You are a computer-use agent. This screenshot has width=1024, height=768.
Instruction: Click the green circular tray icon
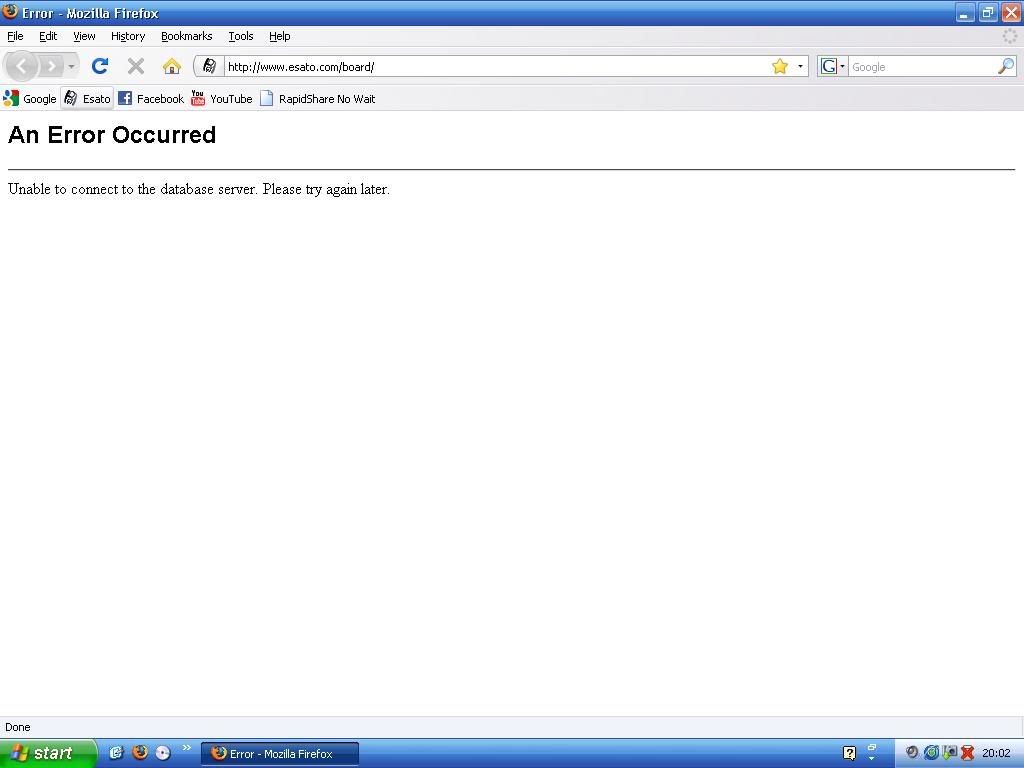pyautogui.click(x=931, y=753)
